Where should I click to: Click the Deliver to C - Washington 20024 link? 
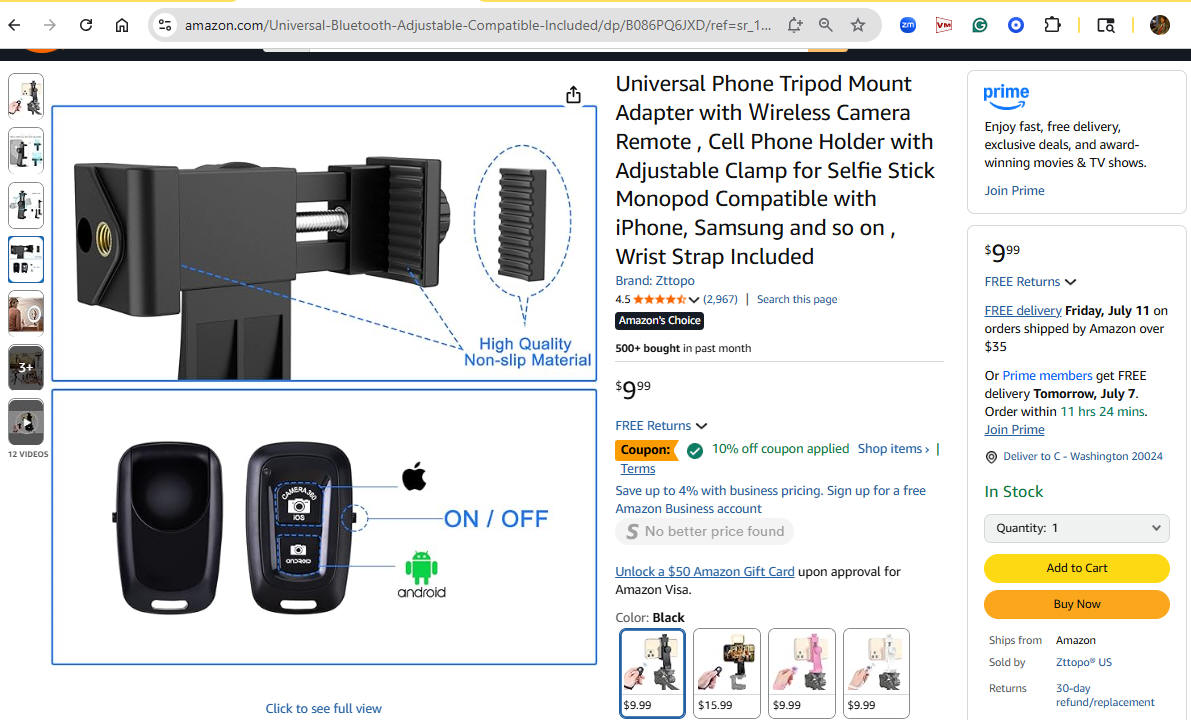click(1082, 456)
